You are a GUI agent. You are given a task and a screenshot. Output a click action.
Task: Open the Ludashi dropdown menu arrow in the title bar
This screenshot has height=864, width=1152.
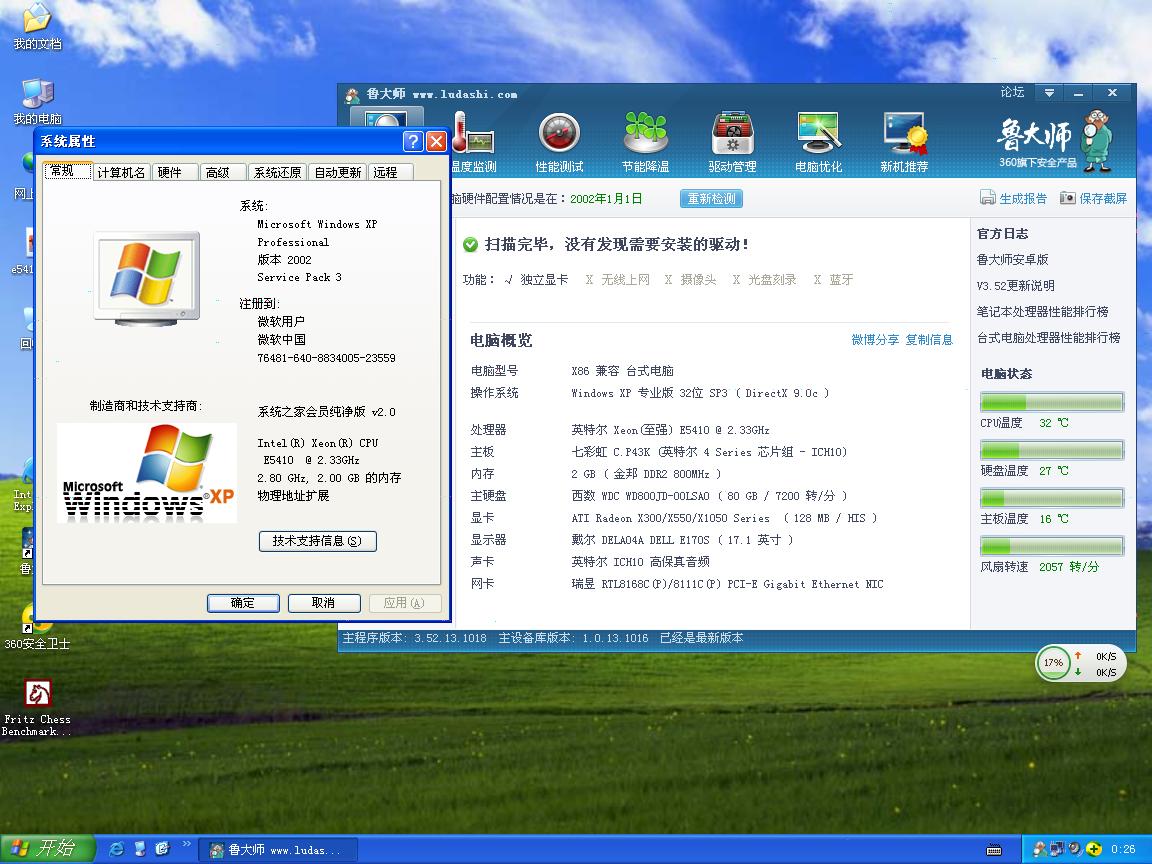pyautogui.click(x=1049, y=93)
